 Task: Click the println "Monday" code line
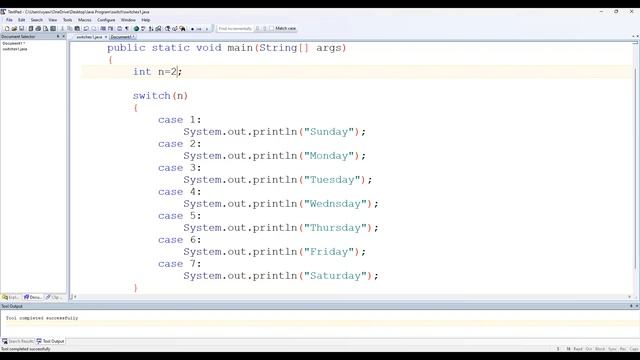point(274,156)
